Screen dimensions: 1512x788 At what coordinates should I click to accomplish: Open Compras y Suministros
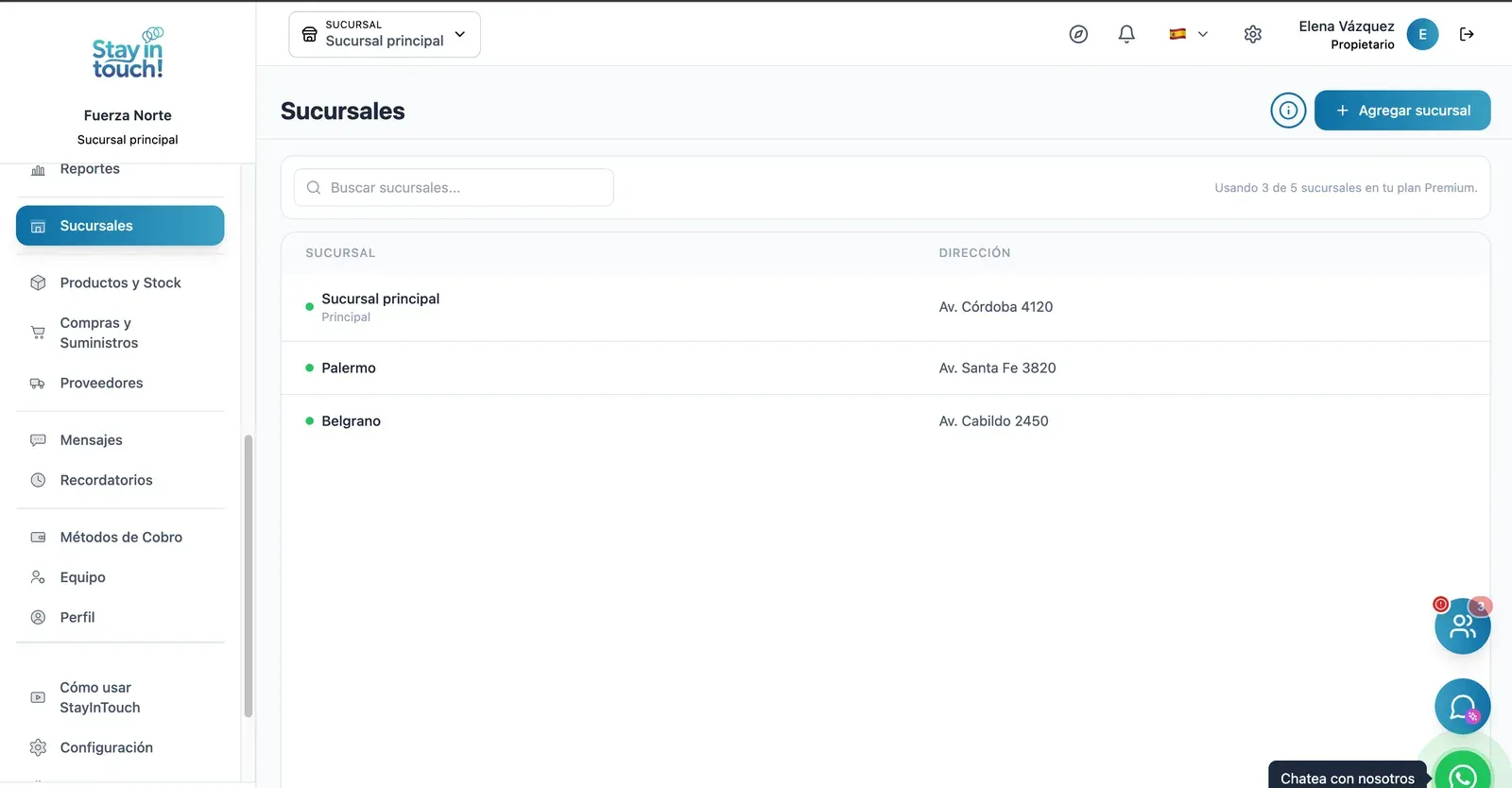pyautogui.click(x=120, y=333)
